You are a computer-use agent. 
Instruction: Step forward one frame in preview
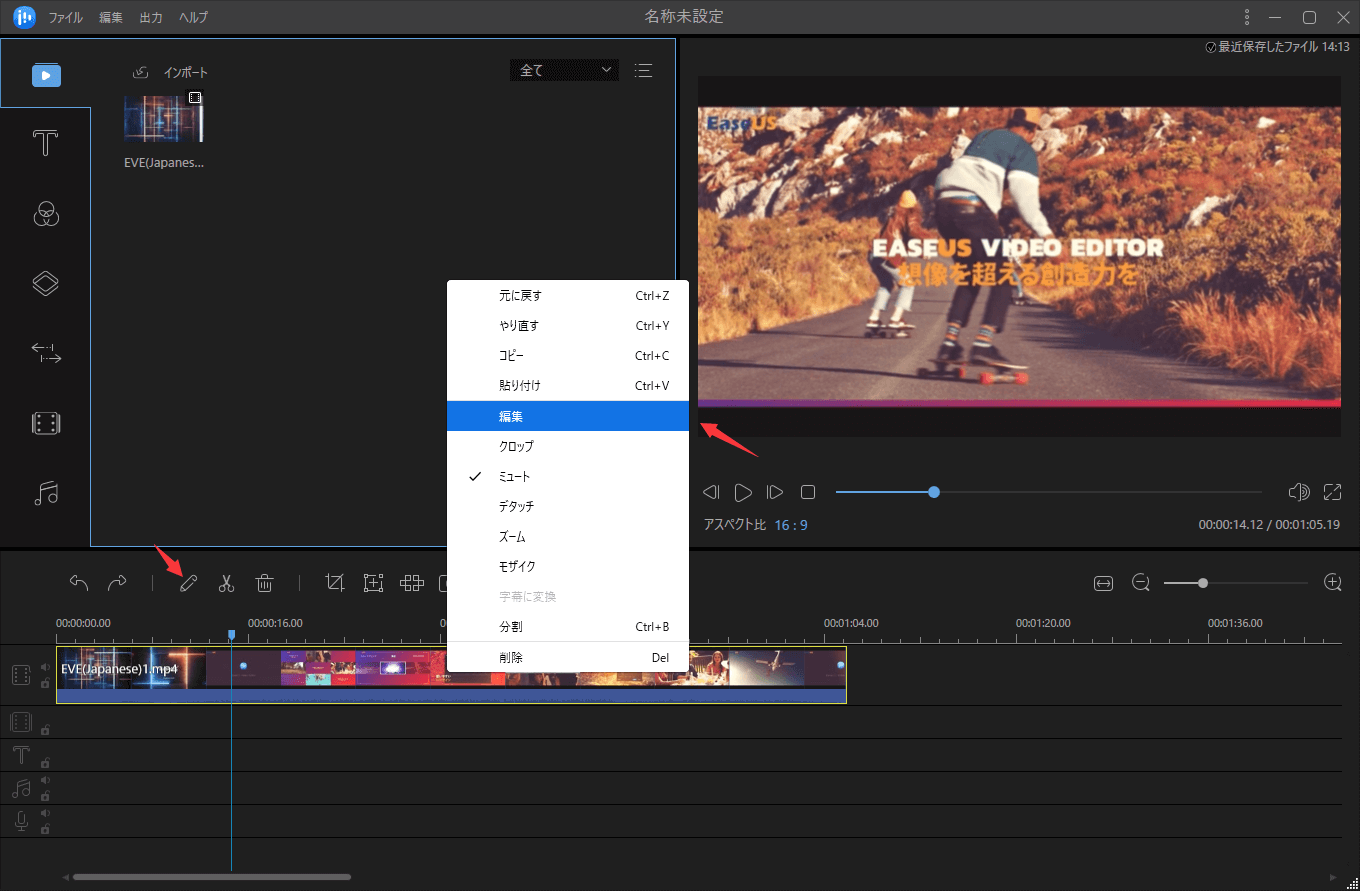[x=775, y=492]
